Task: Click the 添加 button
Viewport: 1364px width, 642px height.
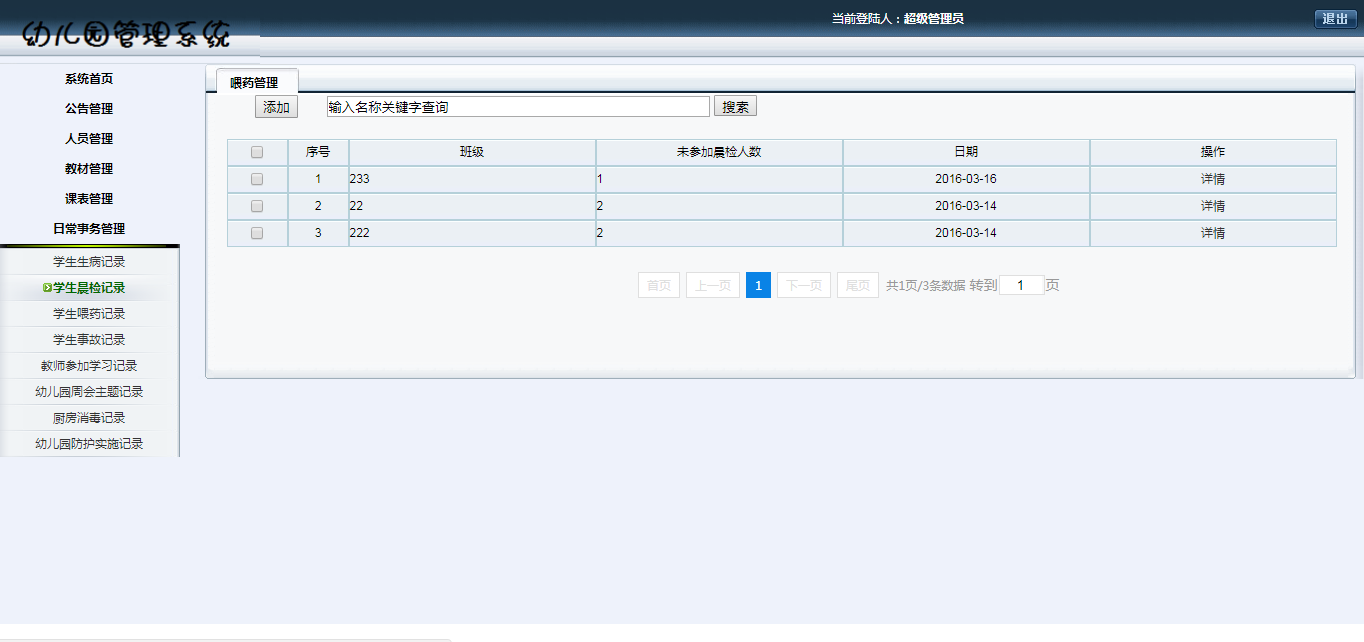Action: click(276, 107)
